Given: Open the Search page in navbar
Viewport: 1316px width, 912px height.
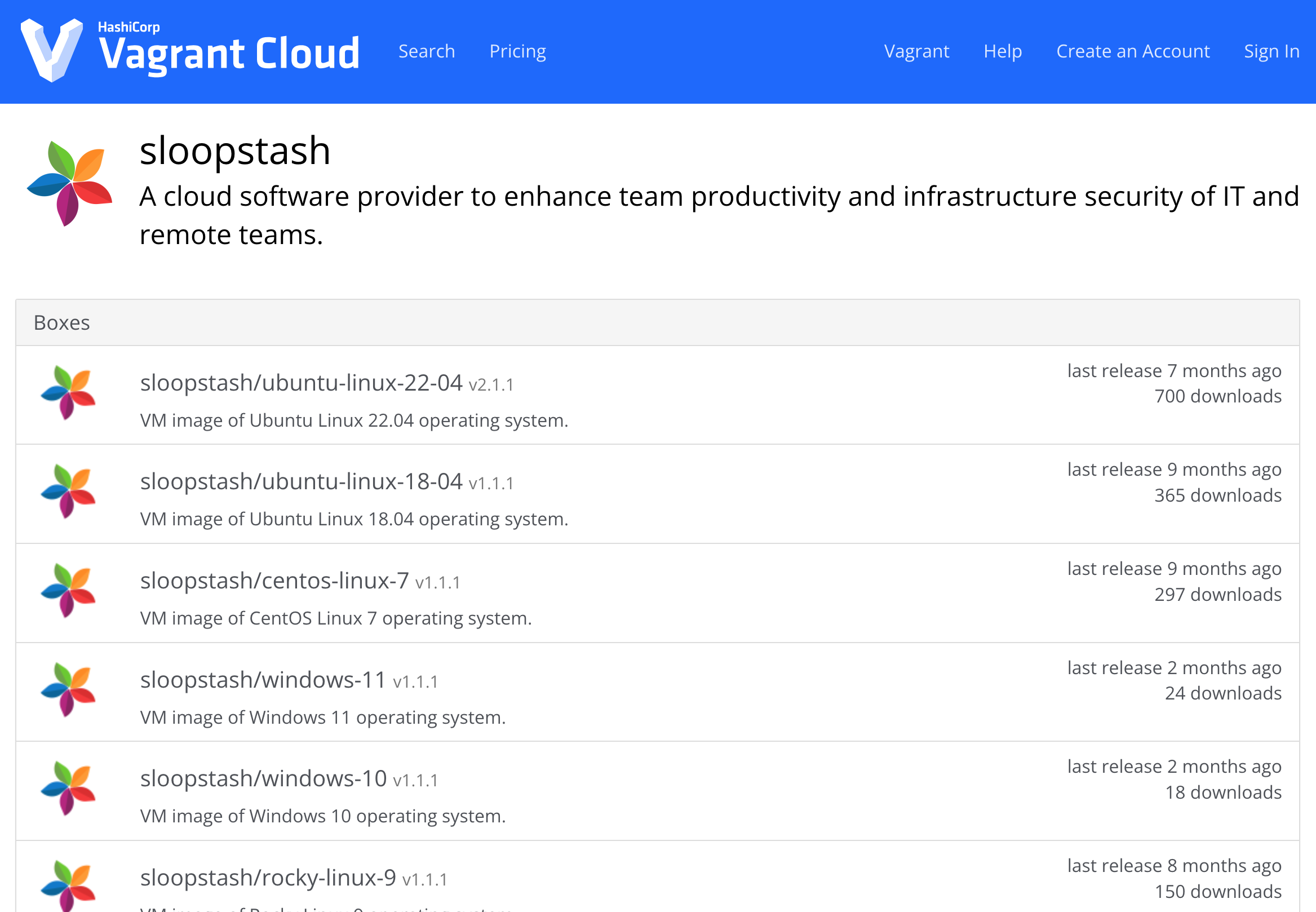Looking at the screenshot, I should point(426,51).
